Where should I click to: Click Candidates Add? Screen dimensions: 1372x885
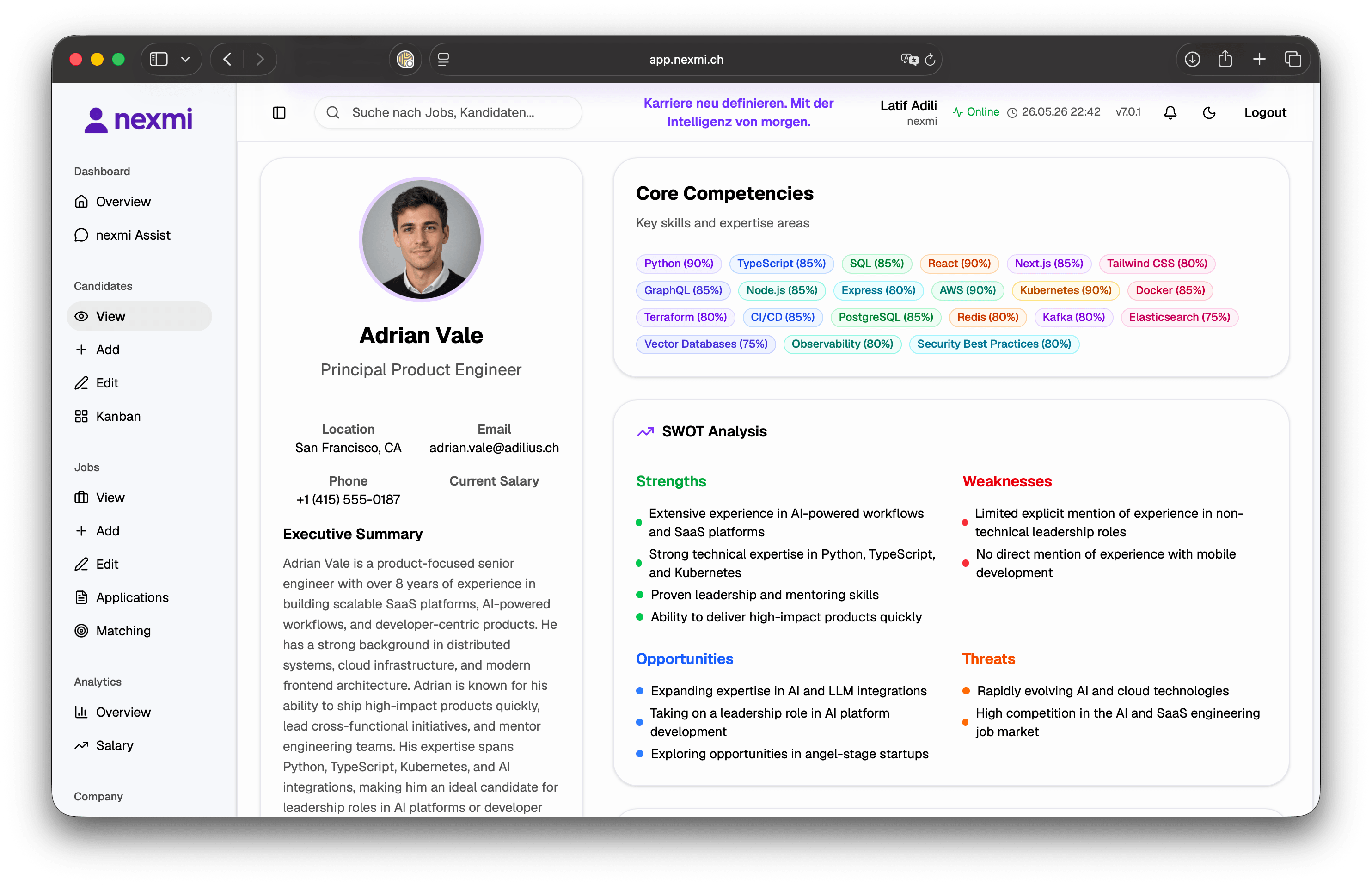point(139,350)
